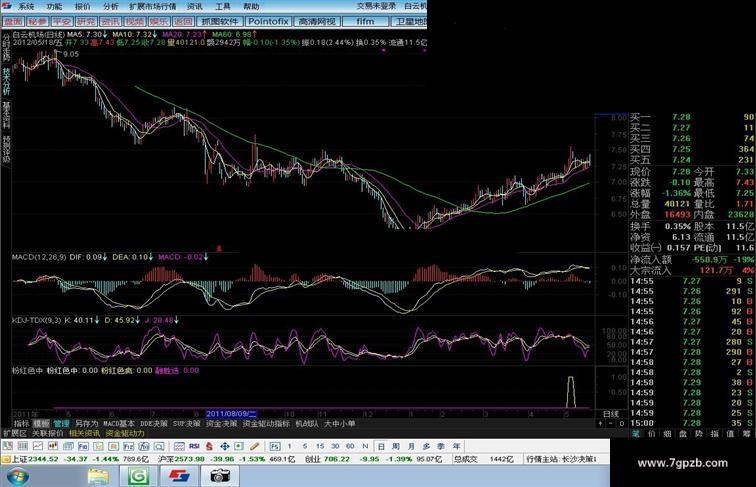The height and width of the screenshot is (487, 756).
Task: Click the blue four-arrow move icon
Action: point(225,446)
